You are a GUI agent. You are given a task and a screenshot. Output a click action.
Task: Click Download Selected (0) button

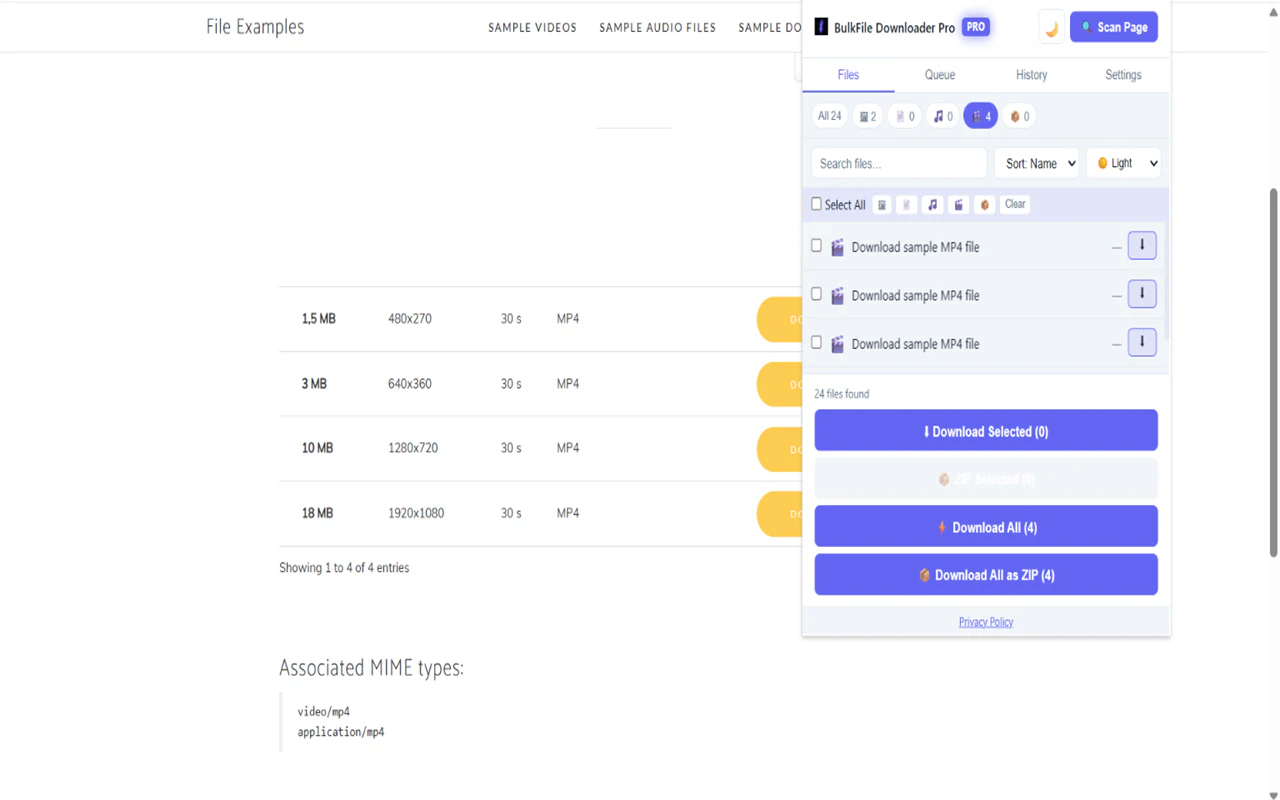pyautogui.click(x=986, y=431)
